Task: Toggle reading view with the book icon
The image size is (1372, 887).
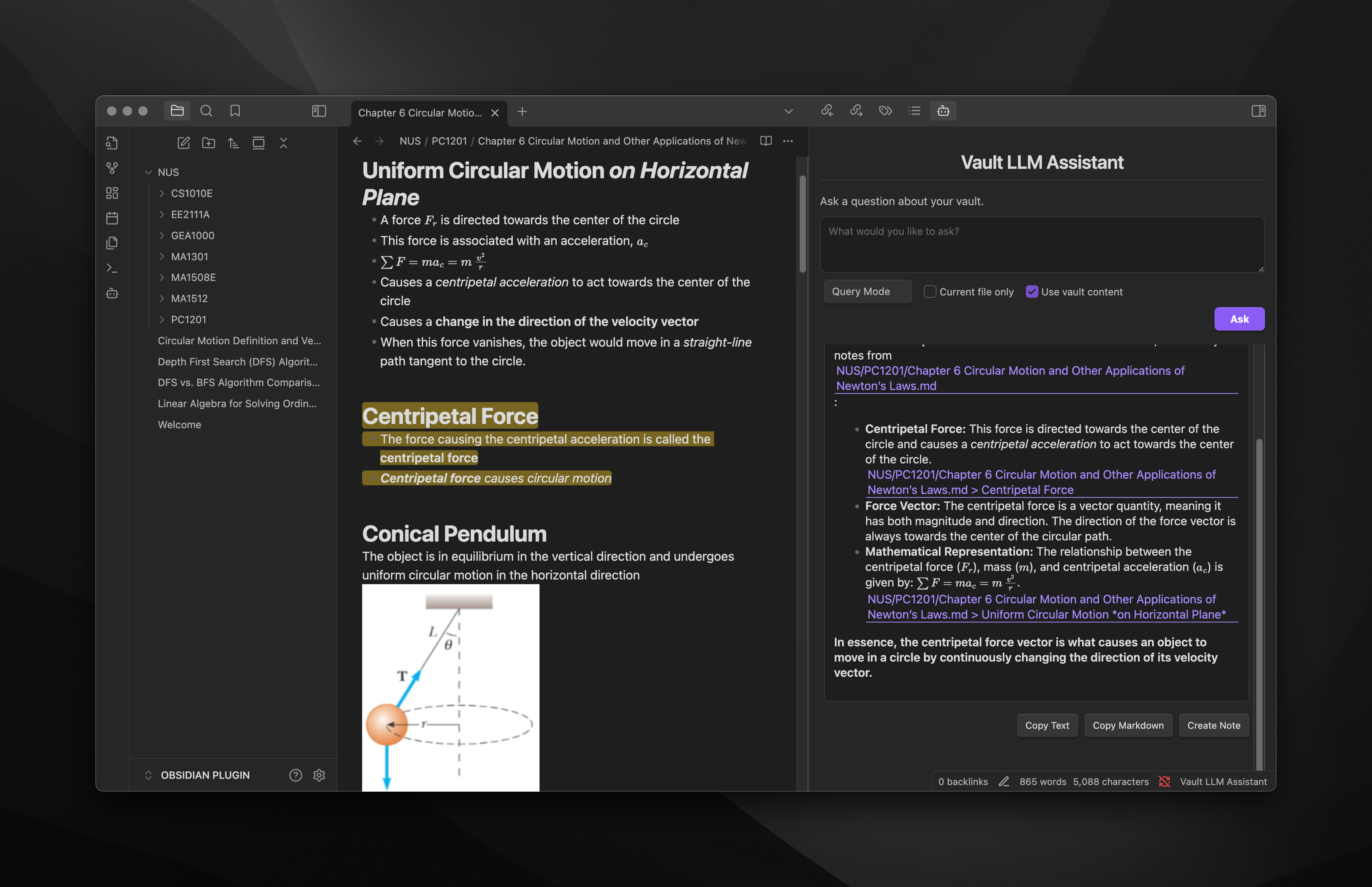Action: [x=766, y=141]
